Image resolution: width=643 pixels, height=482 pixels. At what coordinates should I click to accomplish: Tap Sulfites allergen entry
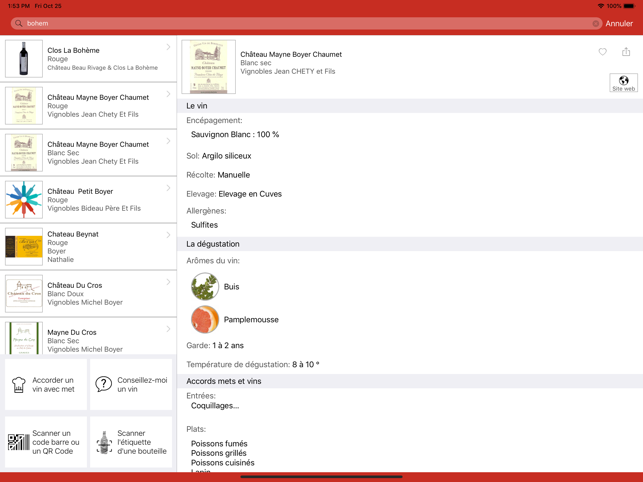pyautogui.click(x=204, y=225)
